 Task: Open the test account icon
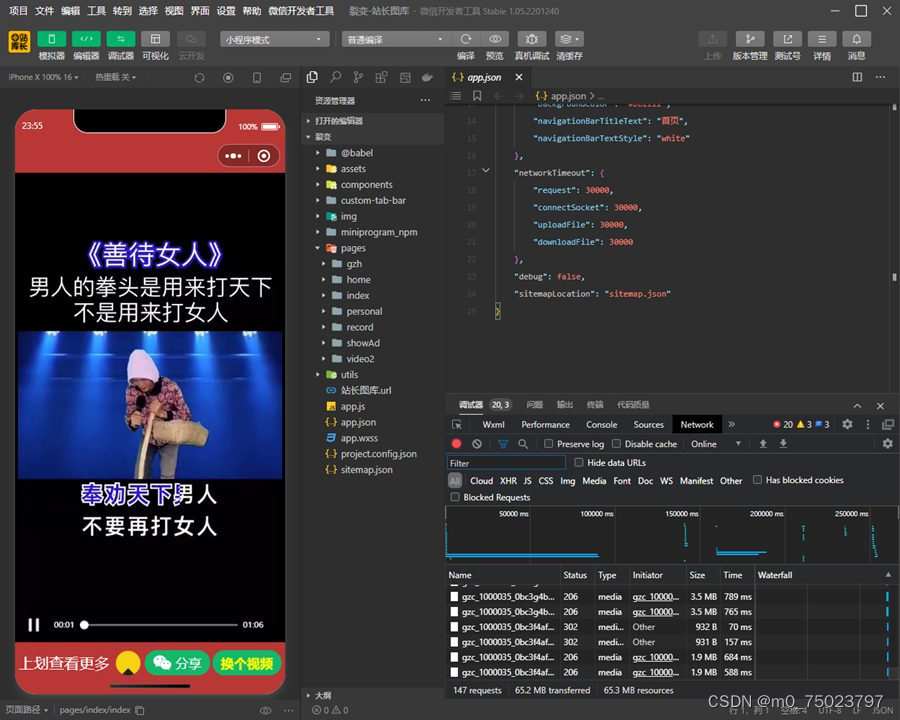pos(788,39)
